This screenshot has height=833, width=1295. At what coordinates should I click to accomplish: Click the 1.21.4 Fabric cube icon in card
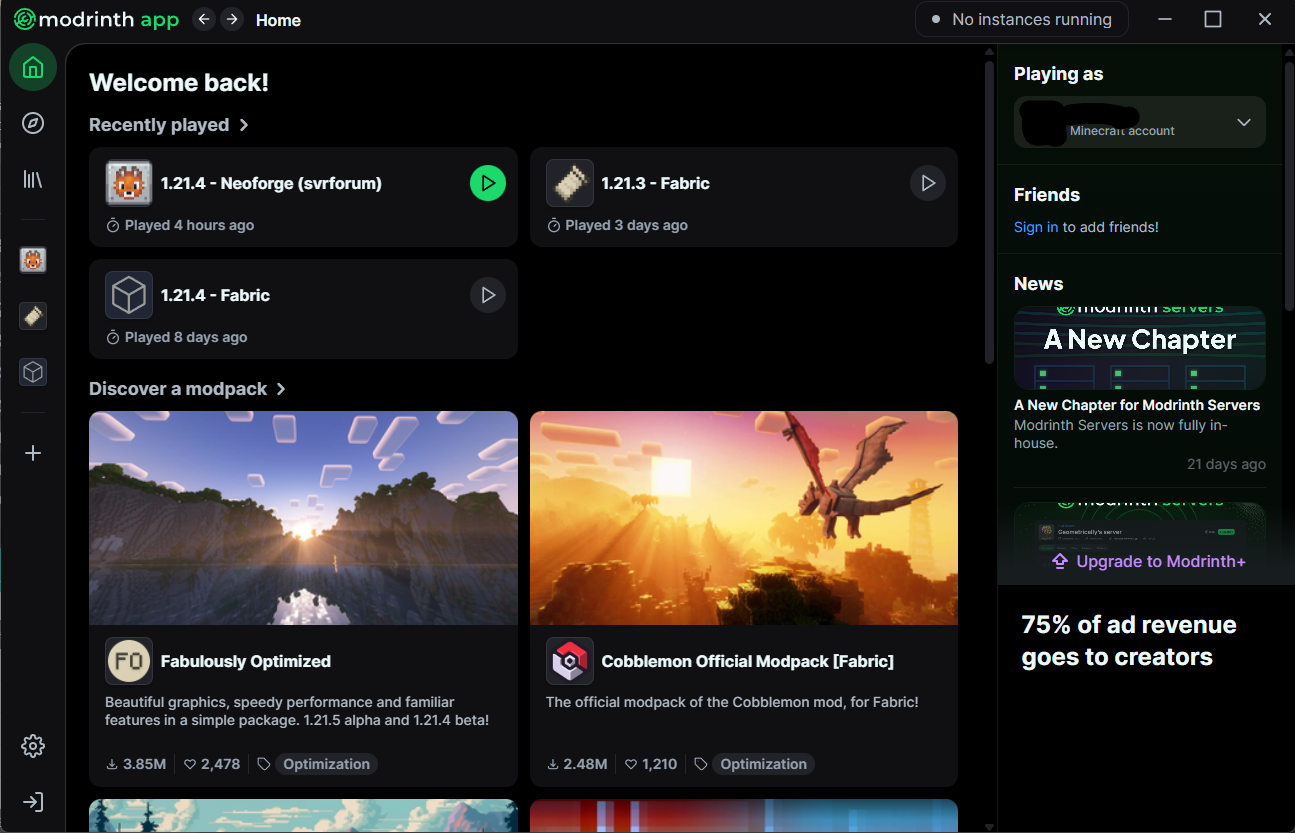click(129, 295)
